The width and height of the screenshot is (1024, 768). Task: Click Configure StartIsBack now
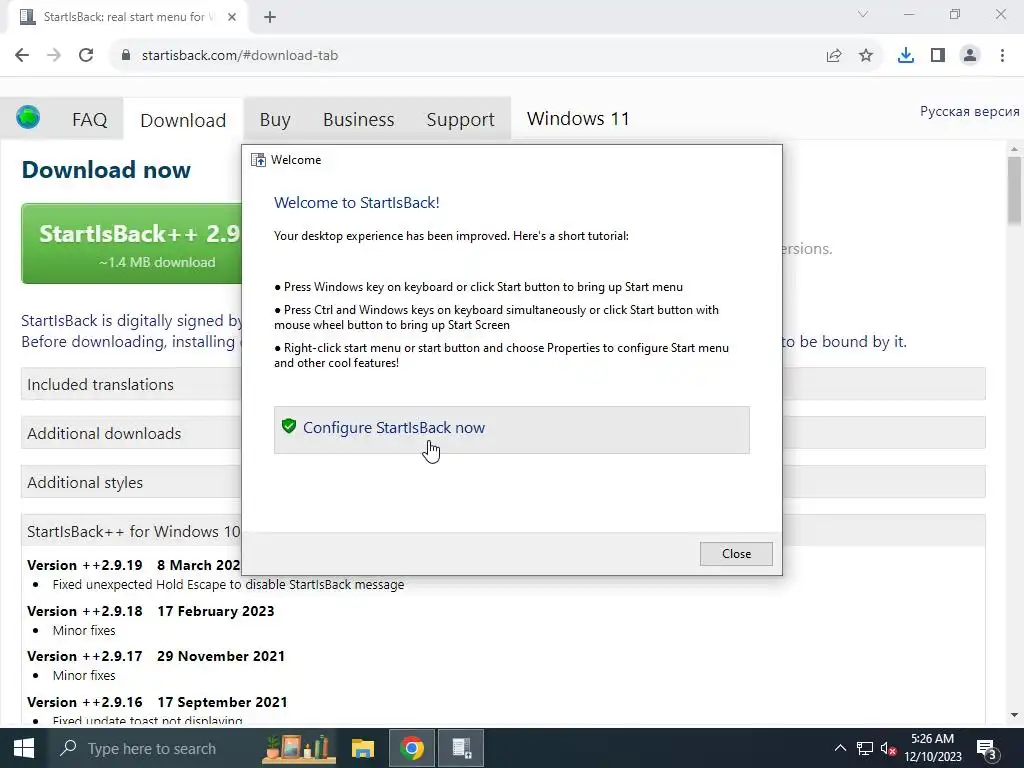511,430
